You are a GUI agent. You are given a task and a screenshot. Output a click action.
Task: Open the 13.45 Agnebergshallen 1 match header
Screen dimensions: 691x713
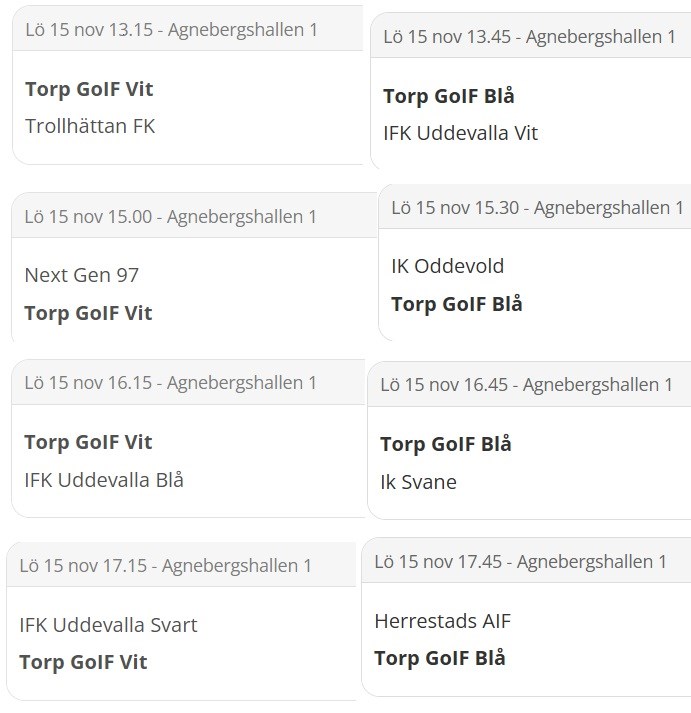click(x=530, y=37)
